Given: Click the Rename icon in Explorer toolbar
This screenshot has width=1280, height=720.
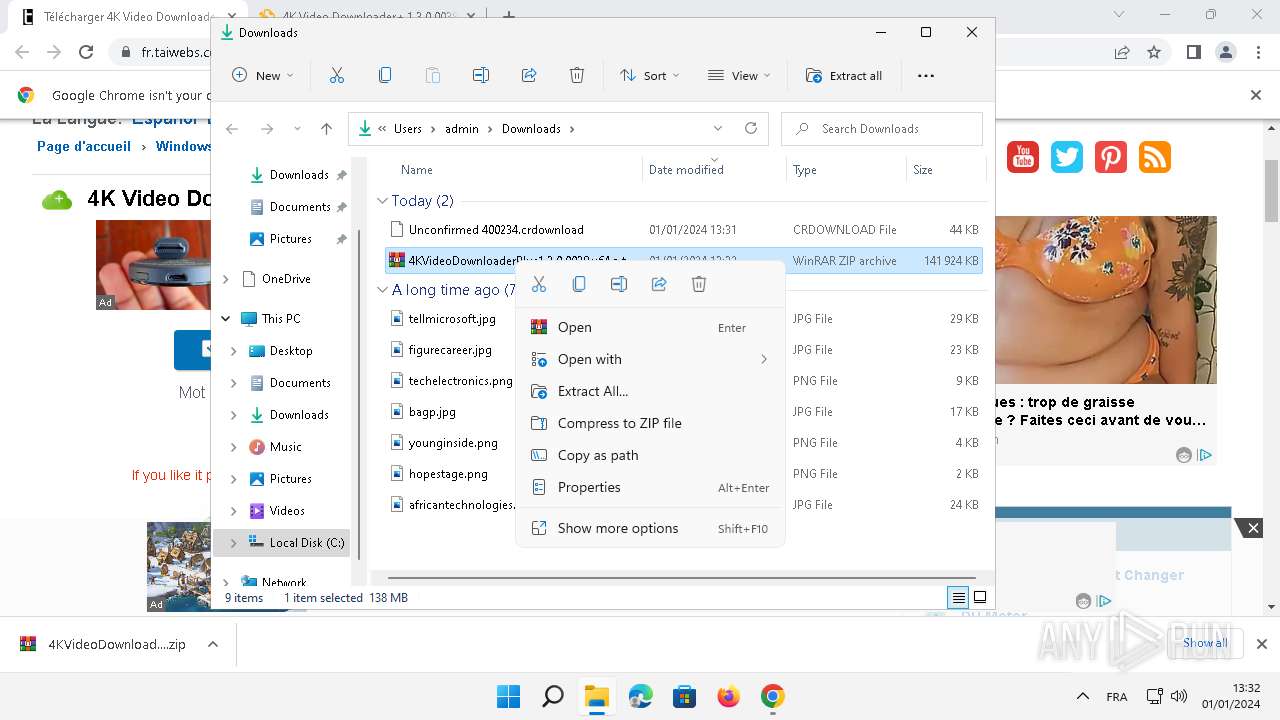Looking at the screenshot, I should click(481, 76).
